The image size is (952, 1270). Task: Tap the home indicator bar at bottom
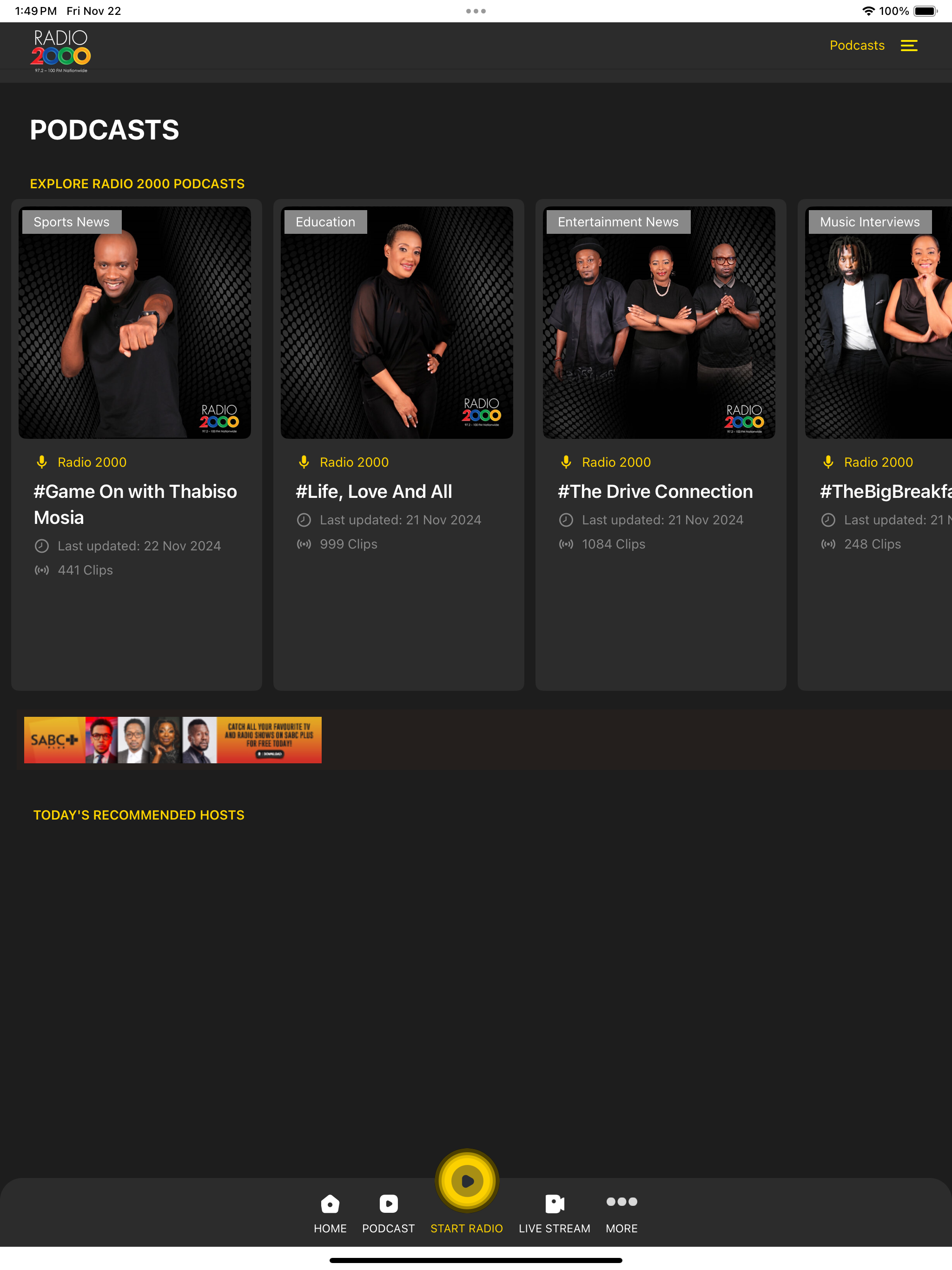tap(476, 1260)
